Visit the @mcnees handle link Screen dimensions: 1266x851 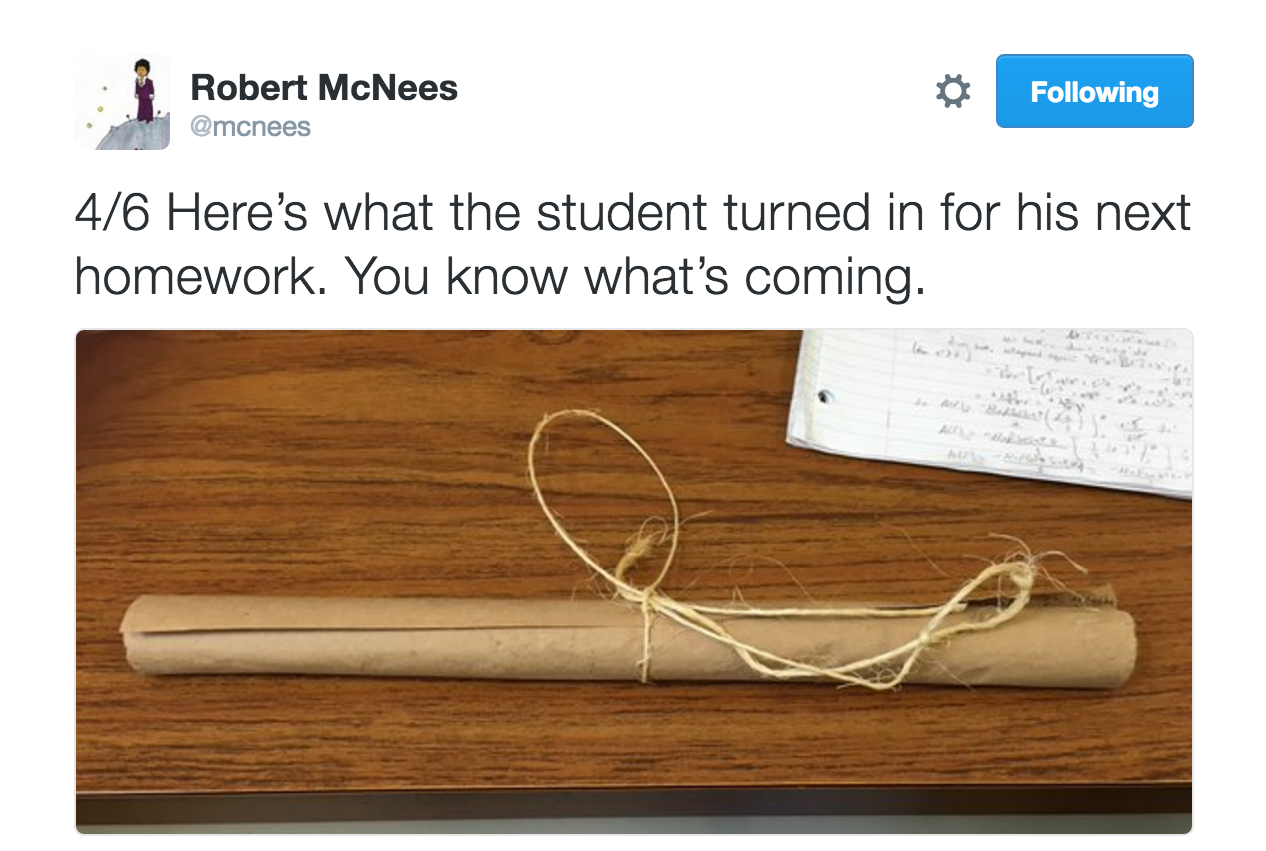[251, 127]
